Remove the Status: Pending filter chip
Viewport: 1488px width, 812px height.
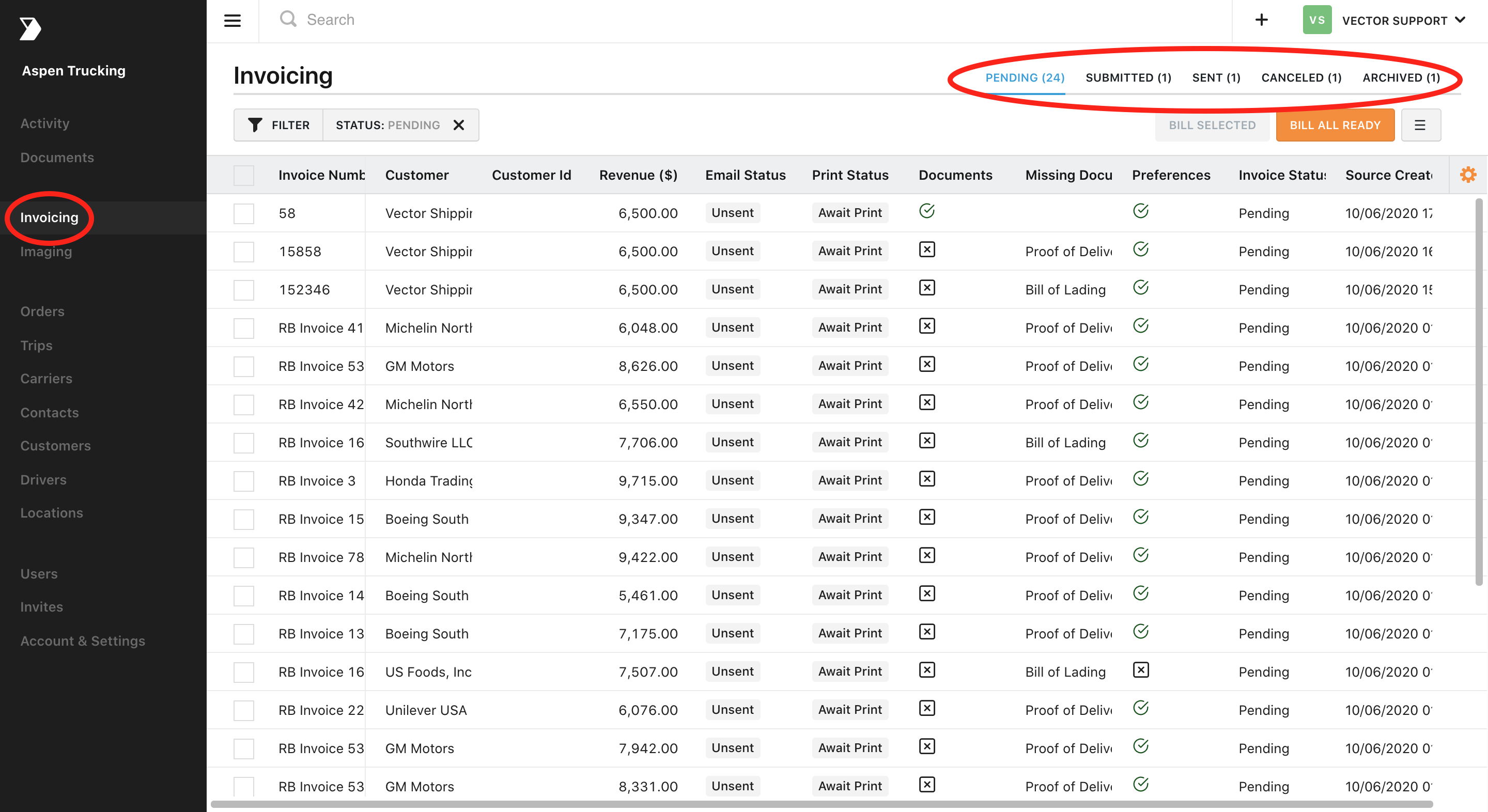click(459, 125)
